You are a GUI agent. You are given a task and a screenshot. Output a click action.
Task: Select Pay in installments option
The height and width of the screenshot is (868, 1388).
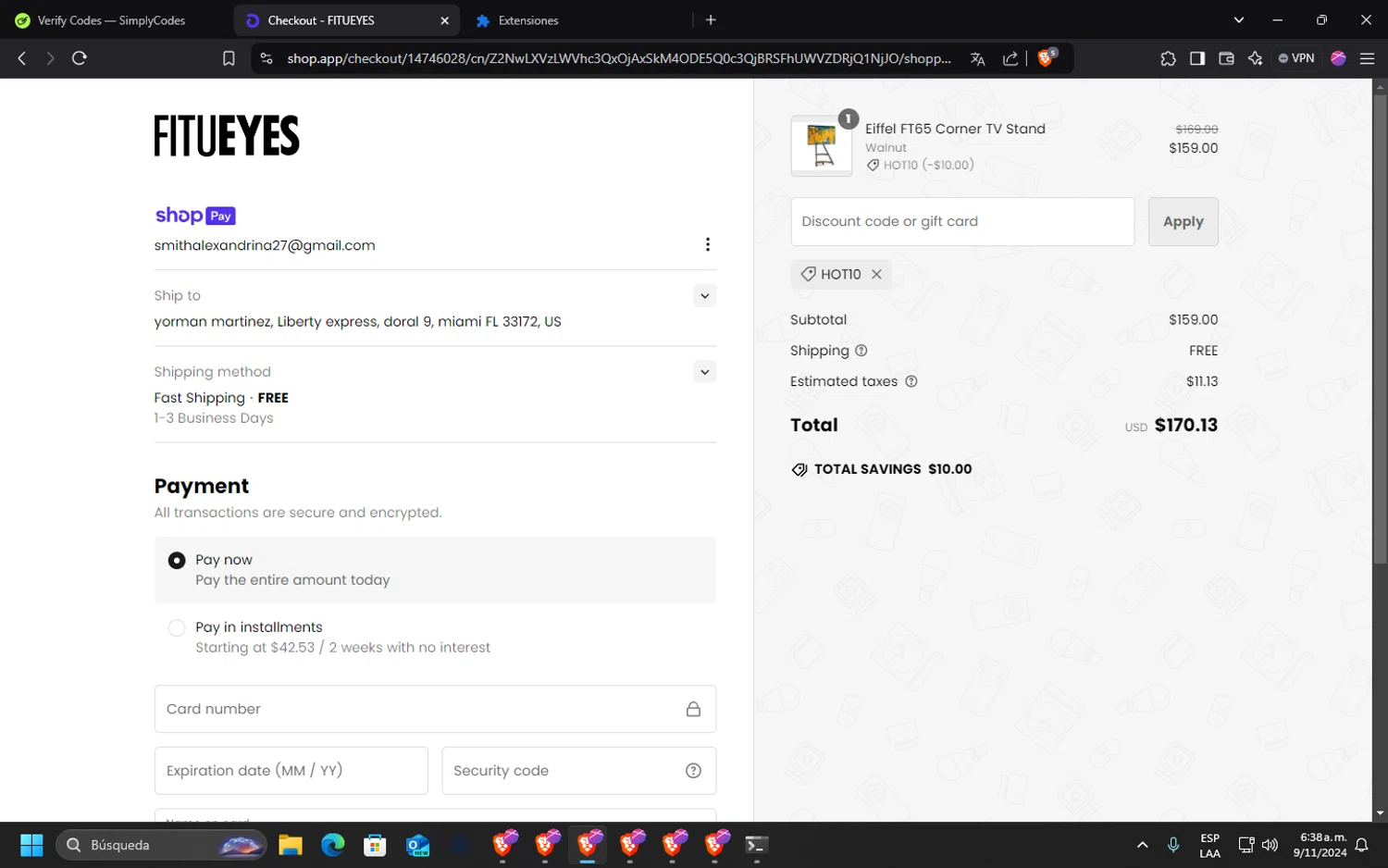pos(177,627)
